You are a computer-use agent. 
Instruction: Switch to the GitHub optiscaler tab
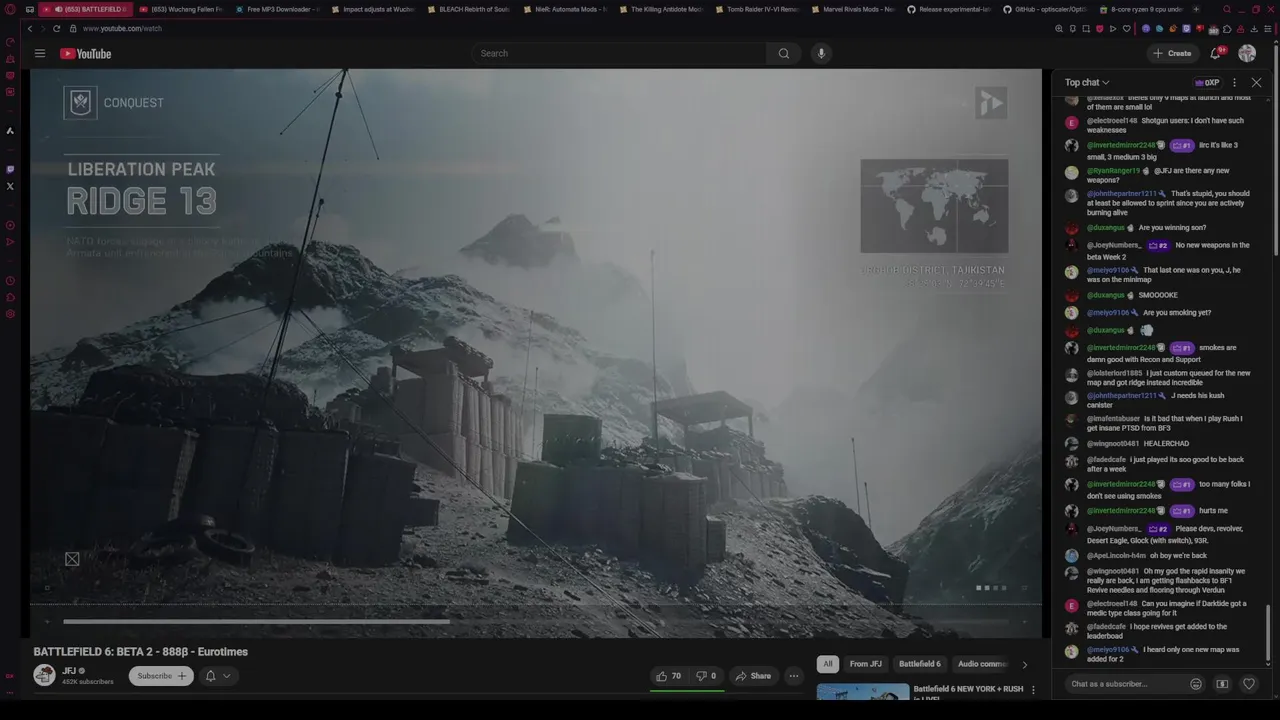(1045, 9)
